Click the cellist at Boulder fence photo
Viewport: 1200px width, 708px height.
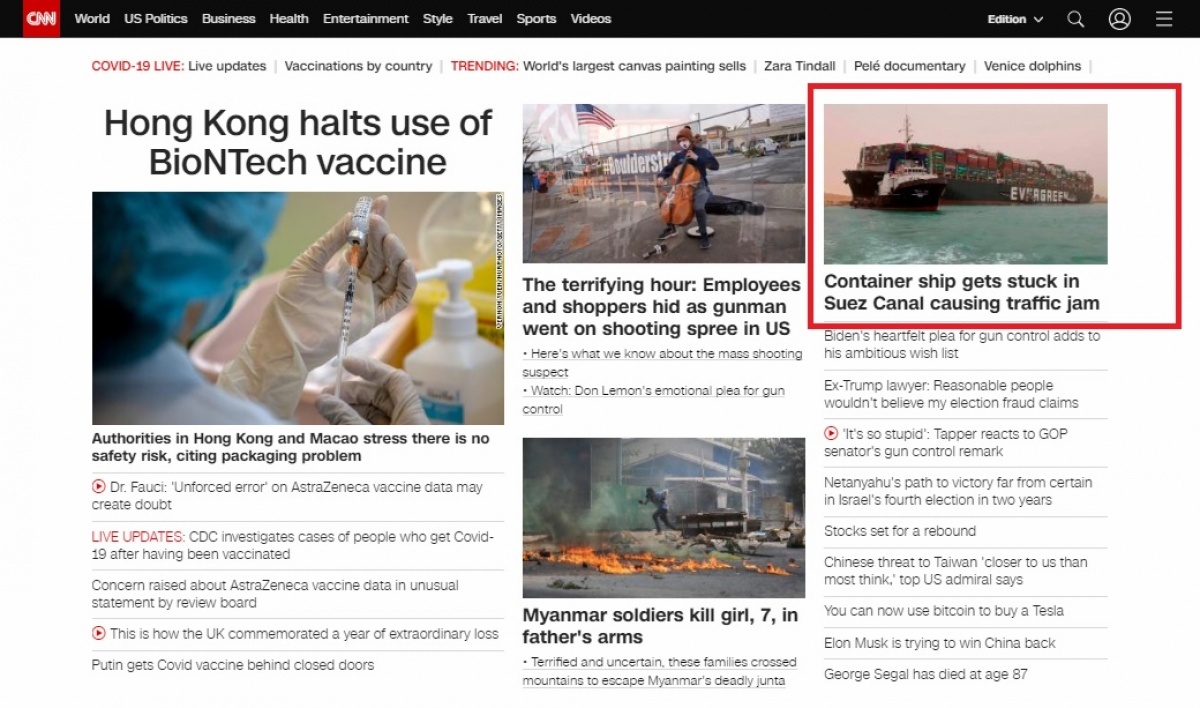pos(664,184)
